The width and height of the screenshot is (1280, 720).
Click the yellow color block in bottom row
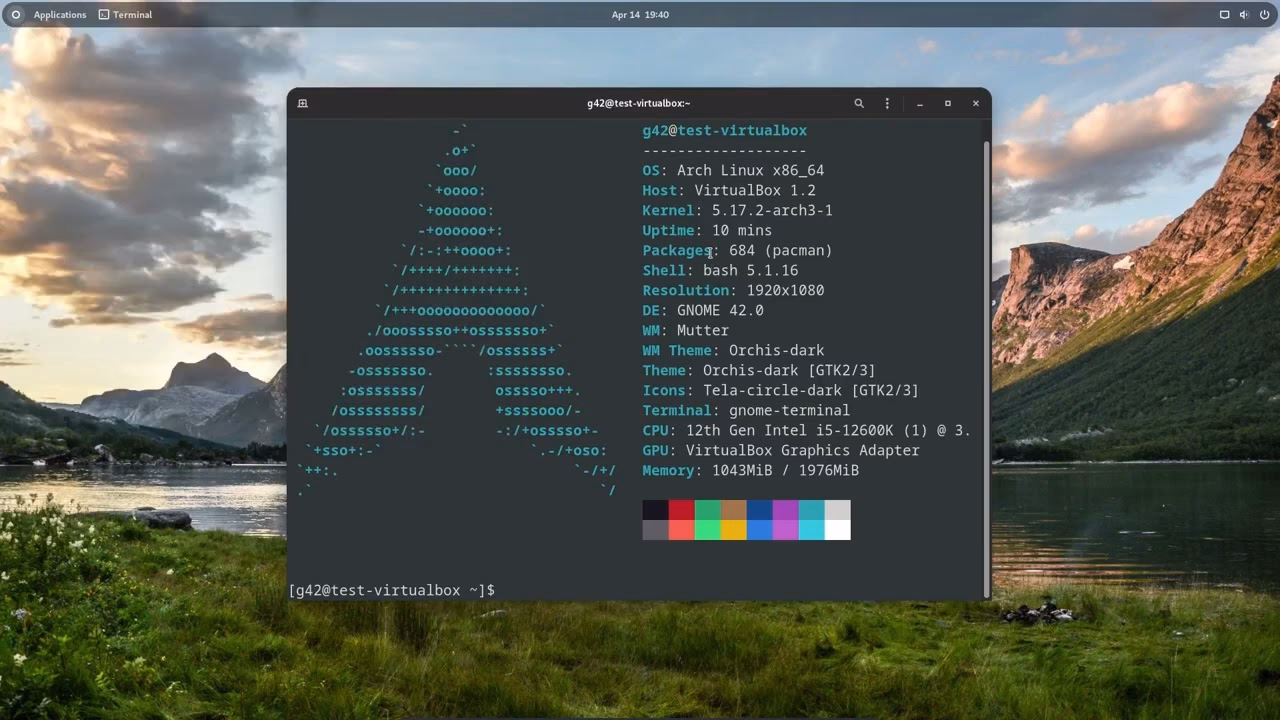(x=733, y=530)
